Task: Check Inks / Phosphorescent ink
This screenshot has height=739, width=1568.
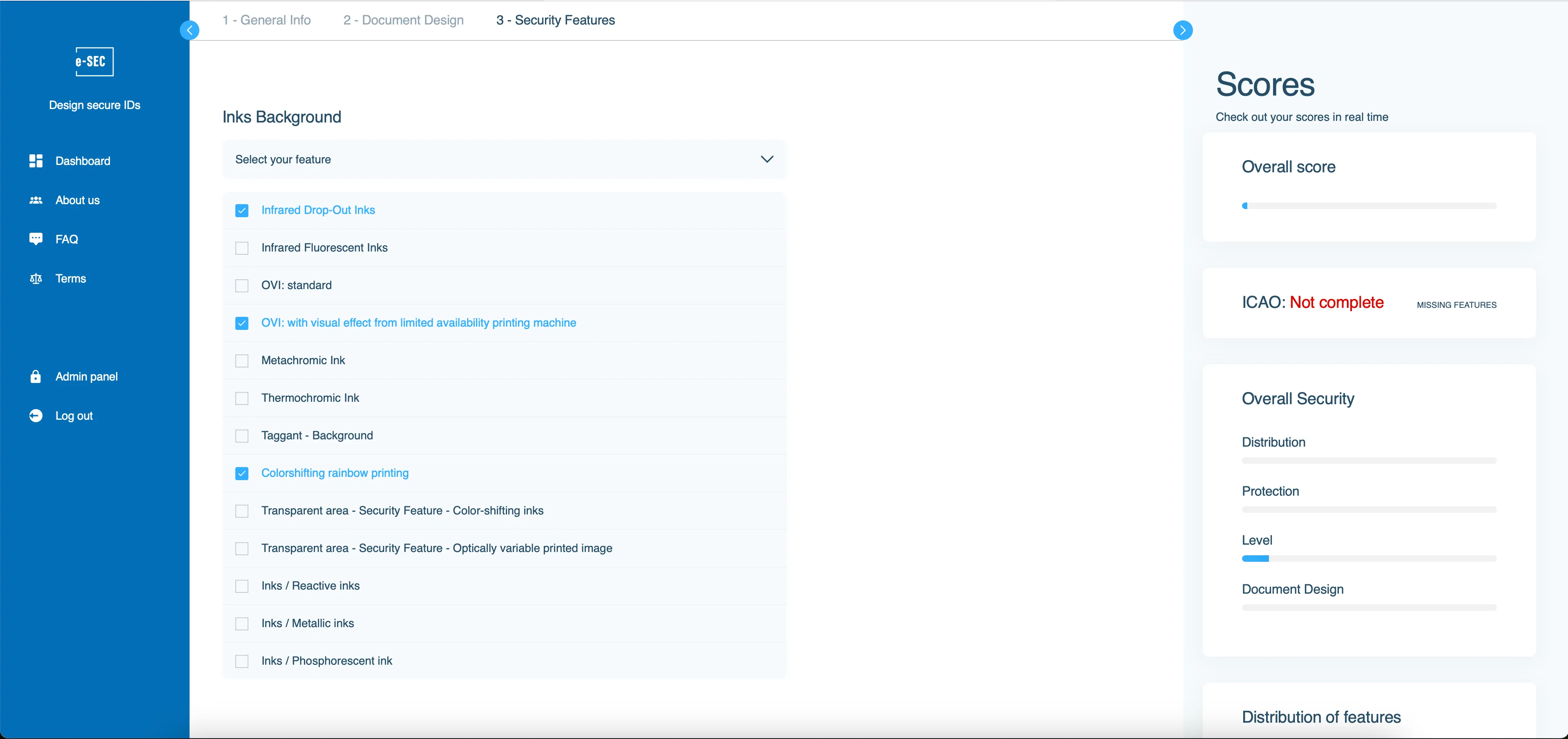Action: 241,661
